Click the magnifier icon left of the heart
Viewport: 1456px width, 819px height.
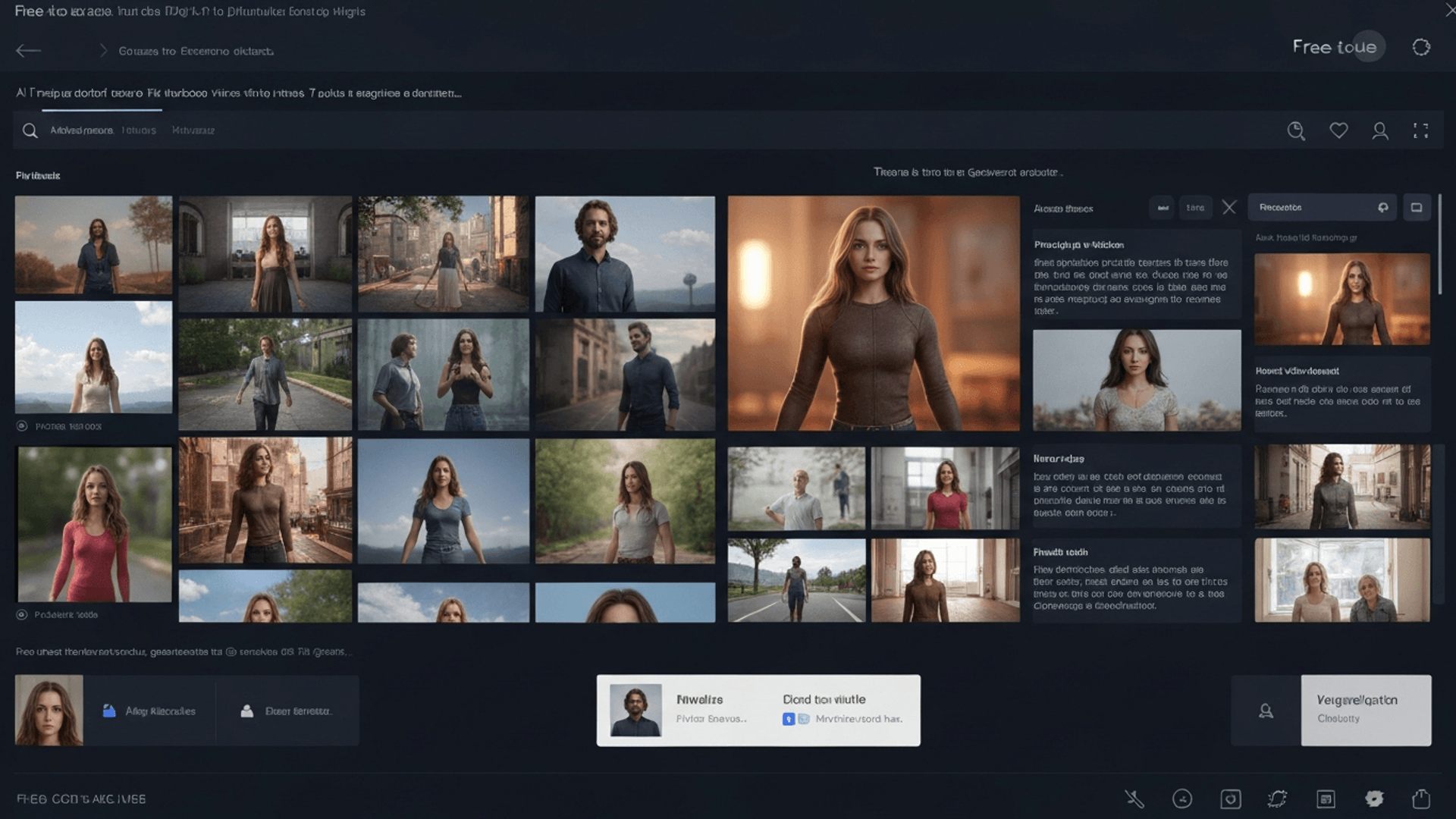1296,130
